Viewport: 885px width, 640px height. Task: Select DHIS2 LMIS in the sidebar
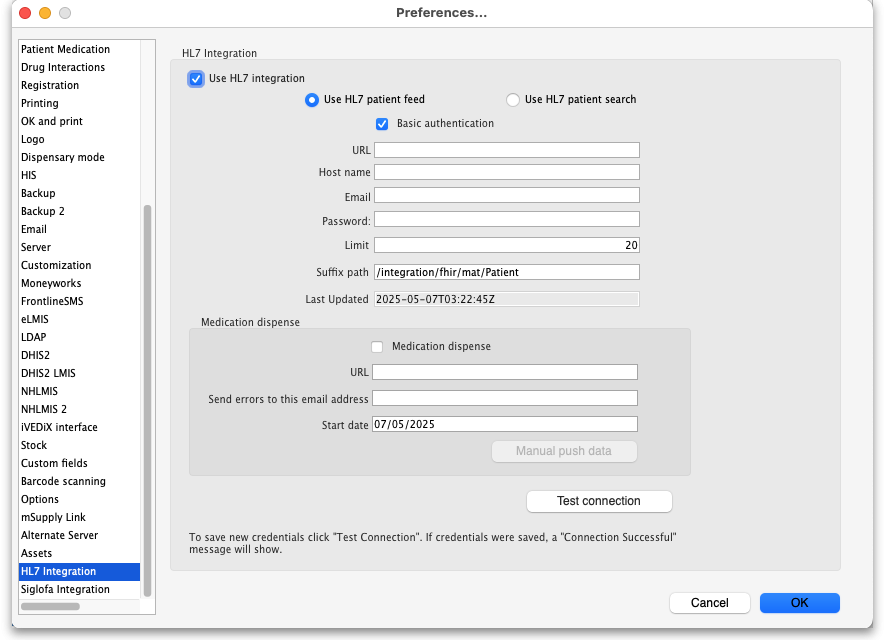click(48, 374)
